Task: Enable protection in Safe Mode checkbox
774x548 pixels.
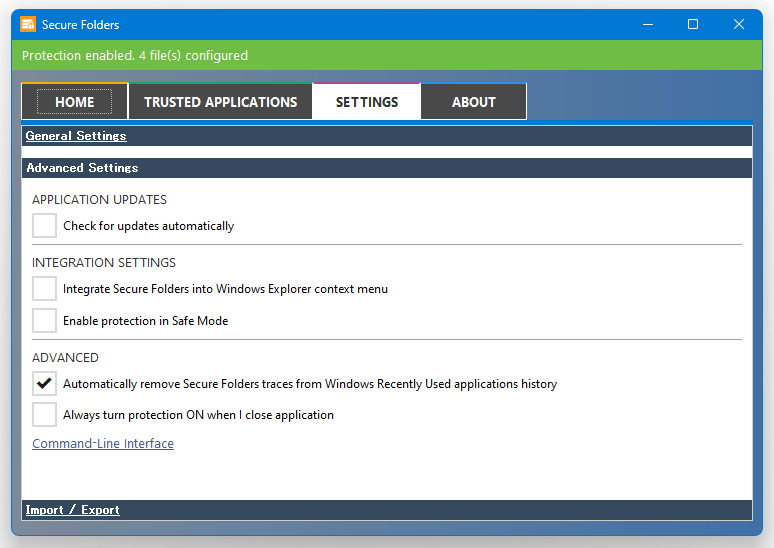Action: tap(44, 321)
